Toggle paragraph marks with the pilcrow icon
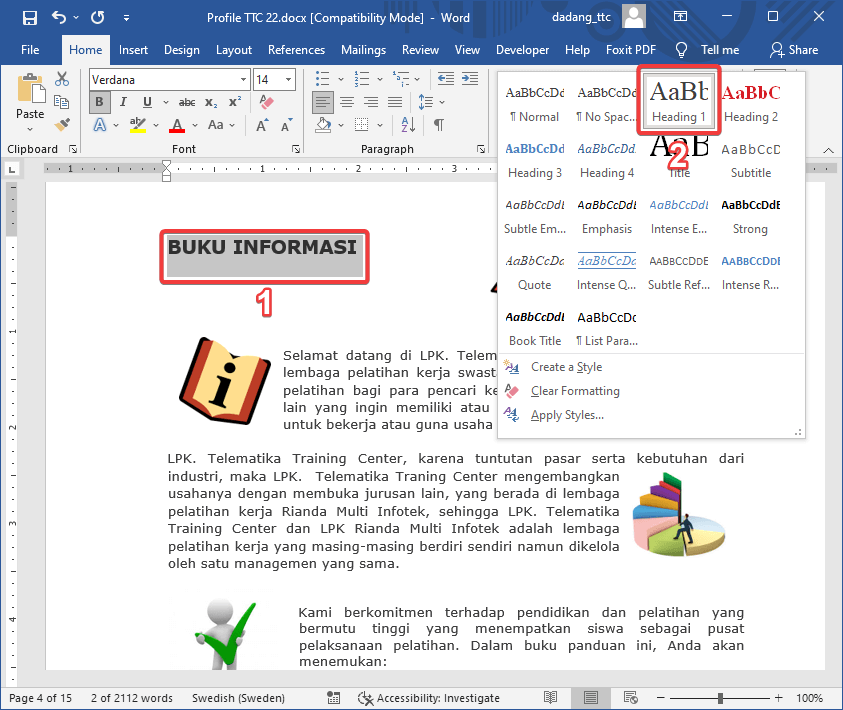The width and height of the screenshot is (843, 710). pyautogui.click(x=439, y=124)
